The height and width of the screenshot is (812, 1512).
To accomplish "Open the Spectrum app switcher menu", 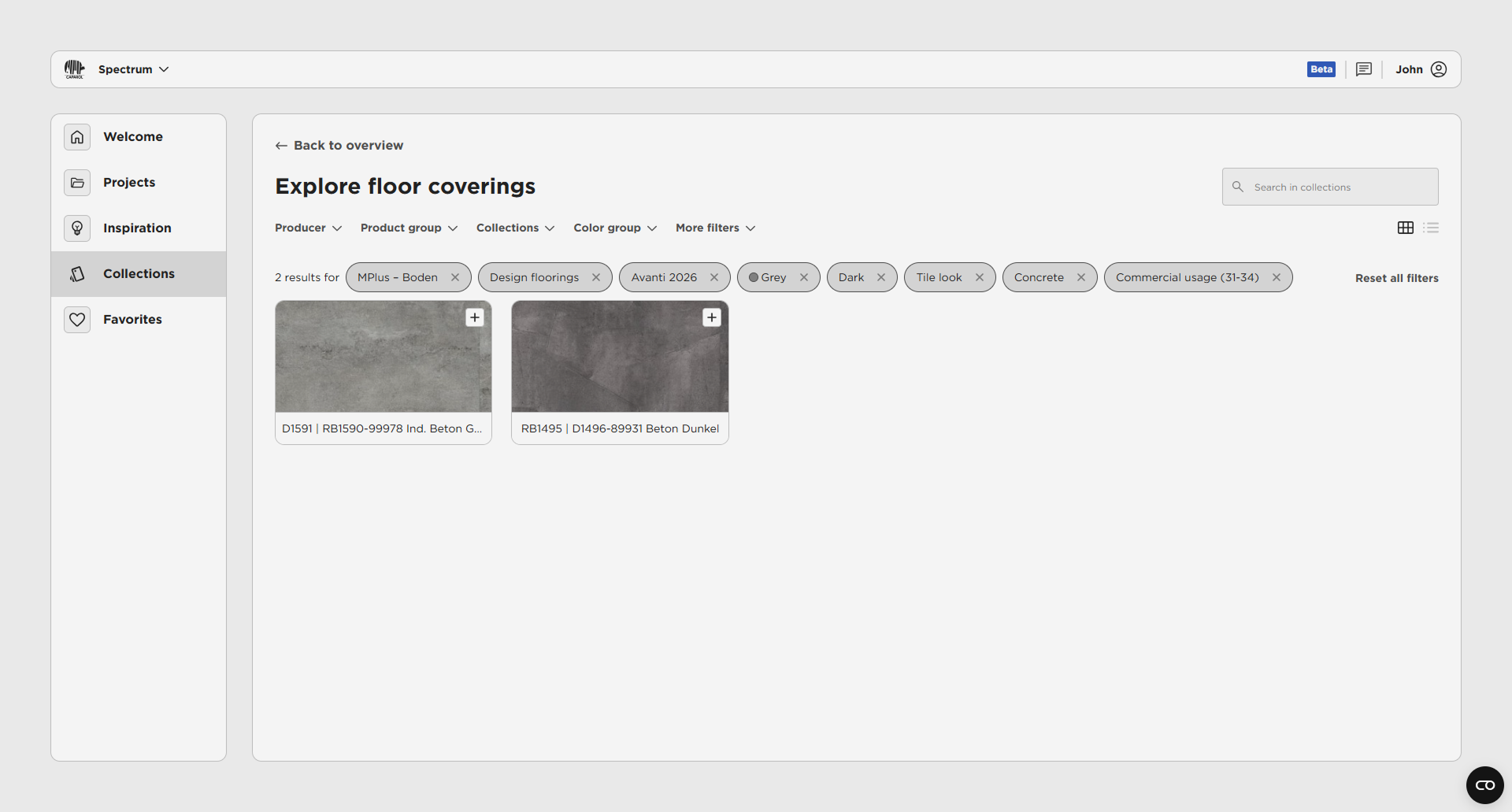I will (133, 69).
